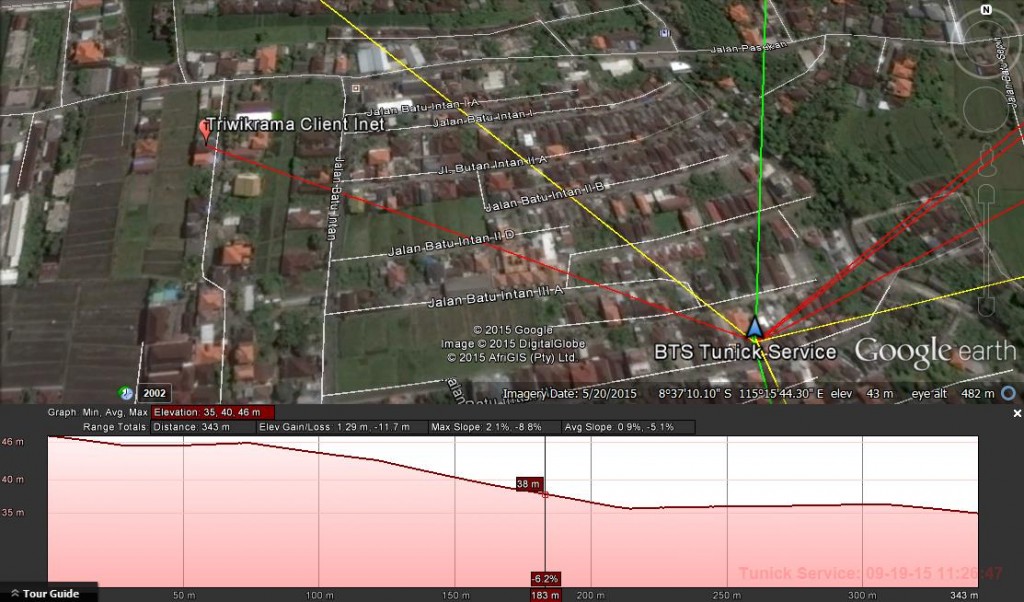Click the compass North 'N' marker
This screenshot has width=1024, height=602.
[x=986, y=10]
